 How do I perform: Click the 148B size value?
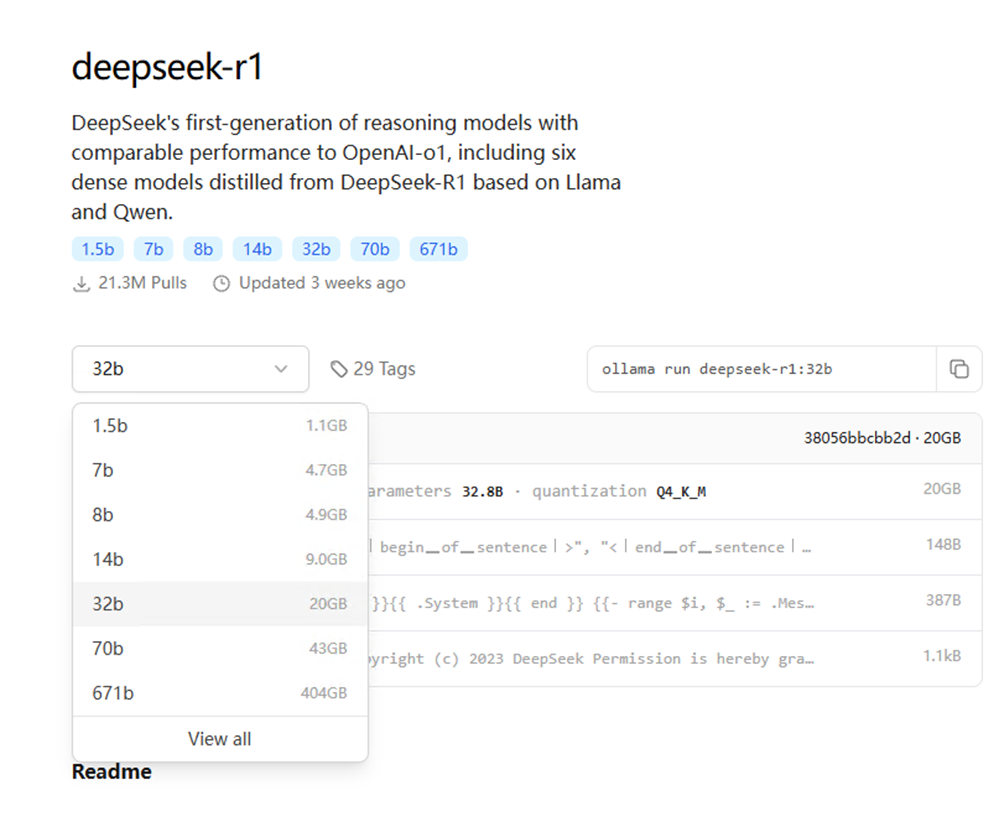(x=943, y=545)
